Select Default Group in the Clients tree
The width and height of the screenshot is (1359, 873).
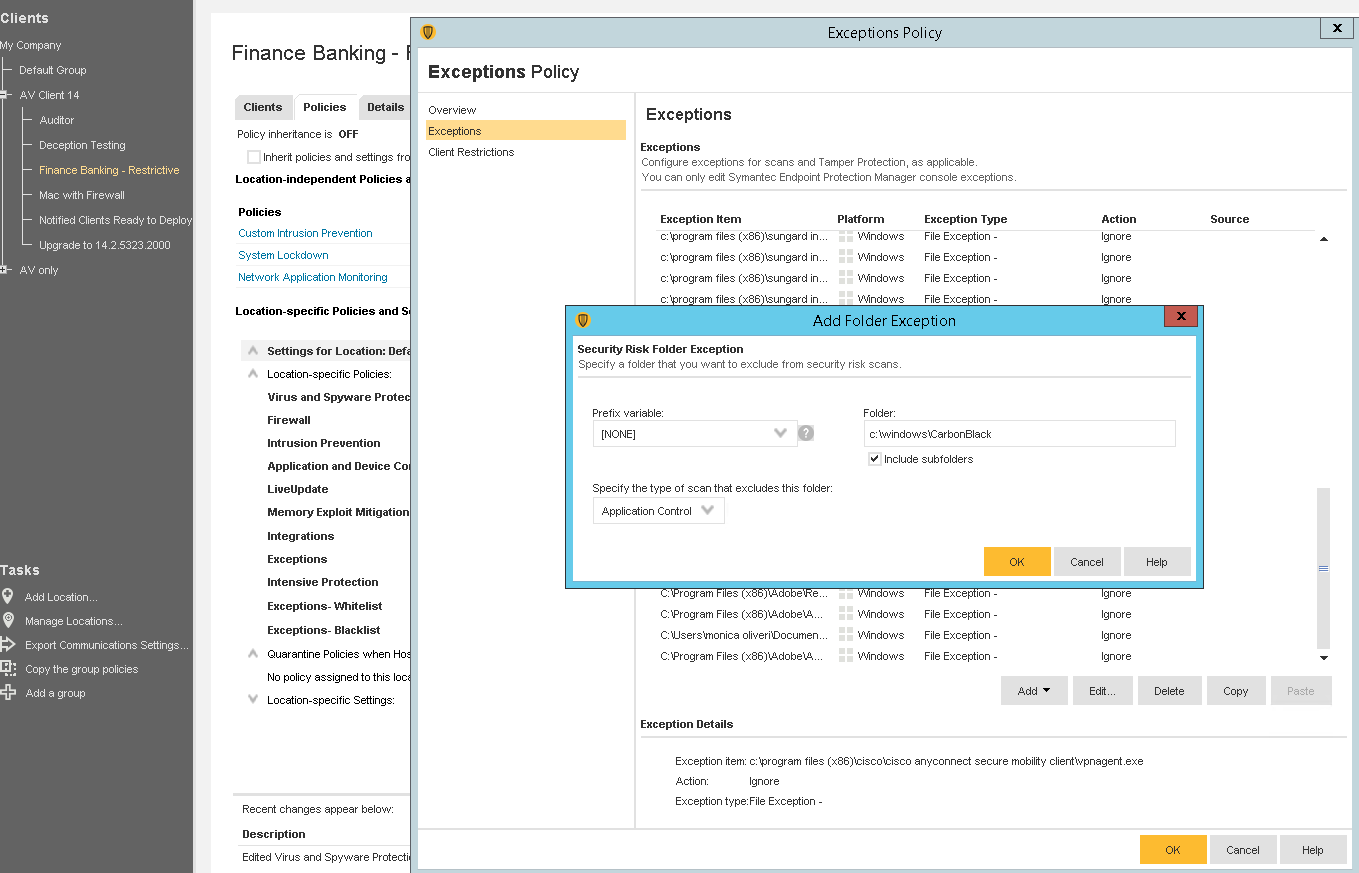pos(52,70)
